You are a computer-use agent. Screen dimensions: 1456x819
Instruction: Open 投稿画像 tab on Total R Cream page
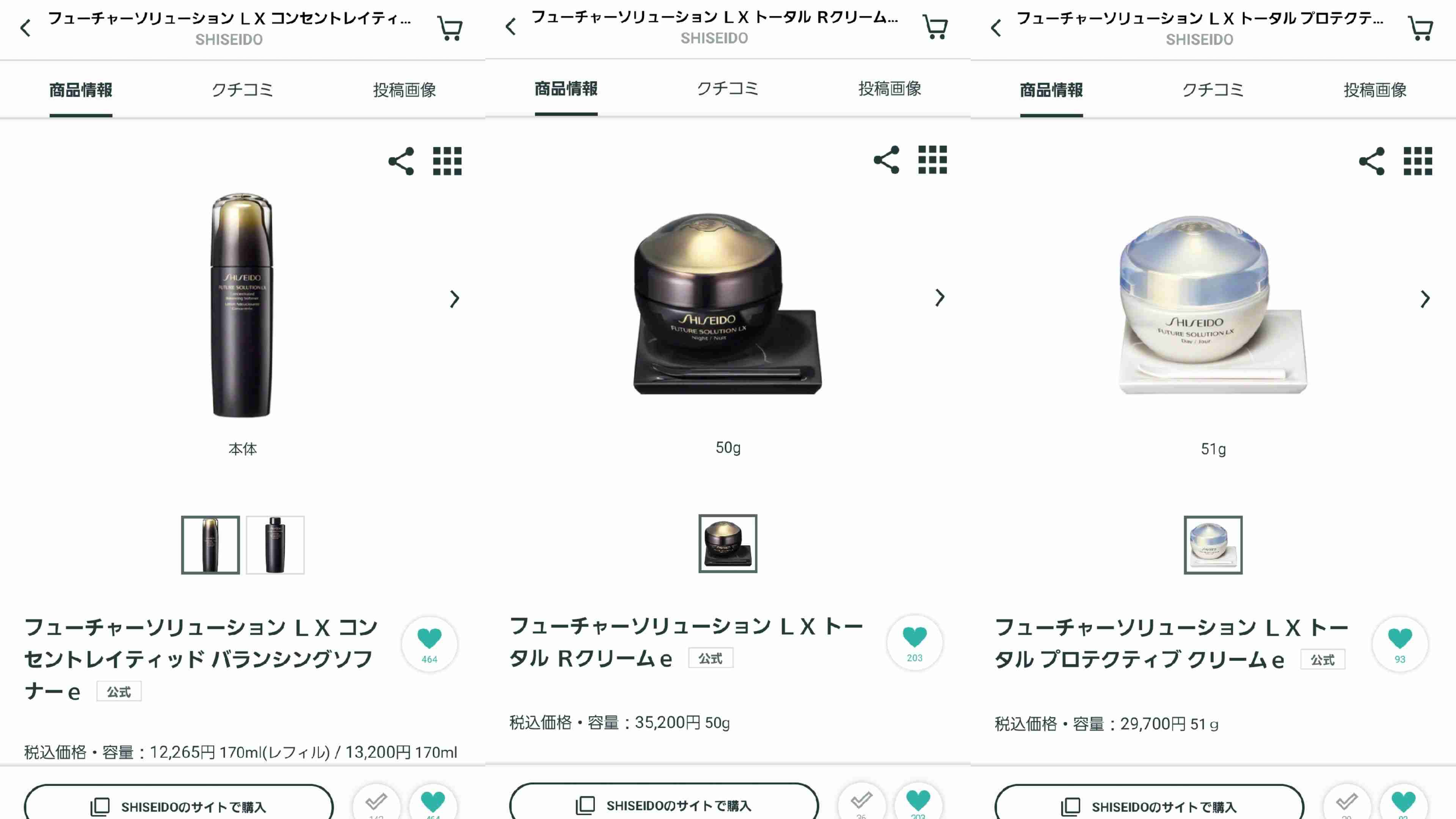pyautogui.click(x=890, y=88)
